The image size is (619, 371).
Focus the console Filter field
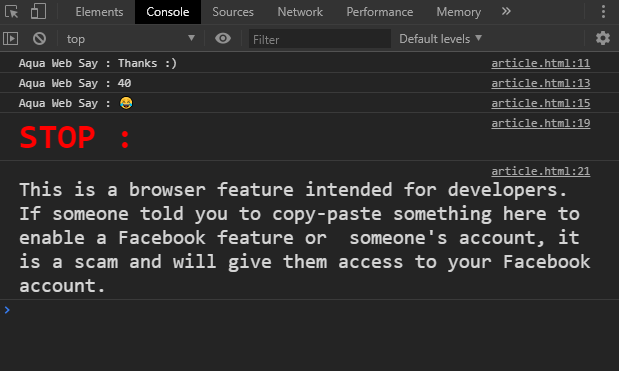point(320,39)
